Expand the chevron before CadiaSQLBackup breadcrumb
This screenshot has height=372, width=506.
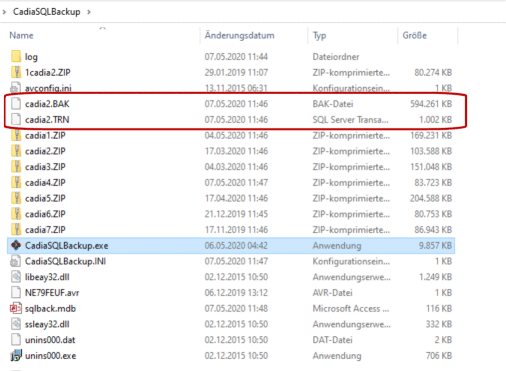click(x=4, y=12)
